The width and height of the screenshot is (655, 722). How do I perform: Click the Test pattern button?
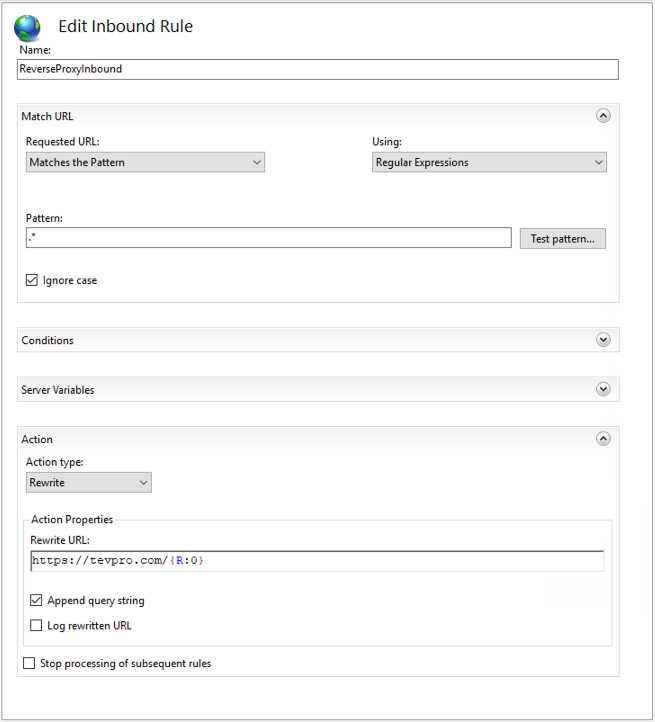tap(562, 239)
